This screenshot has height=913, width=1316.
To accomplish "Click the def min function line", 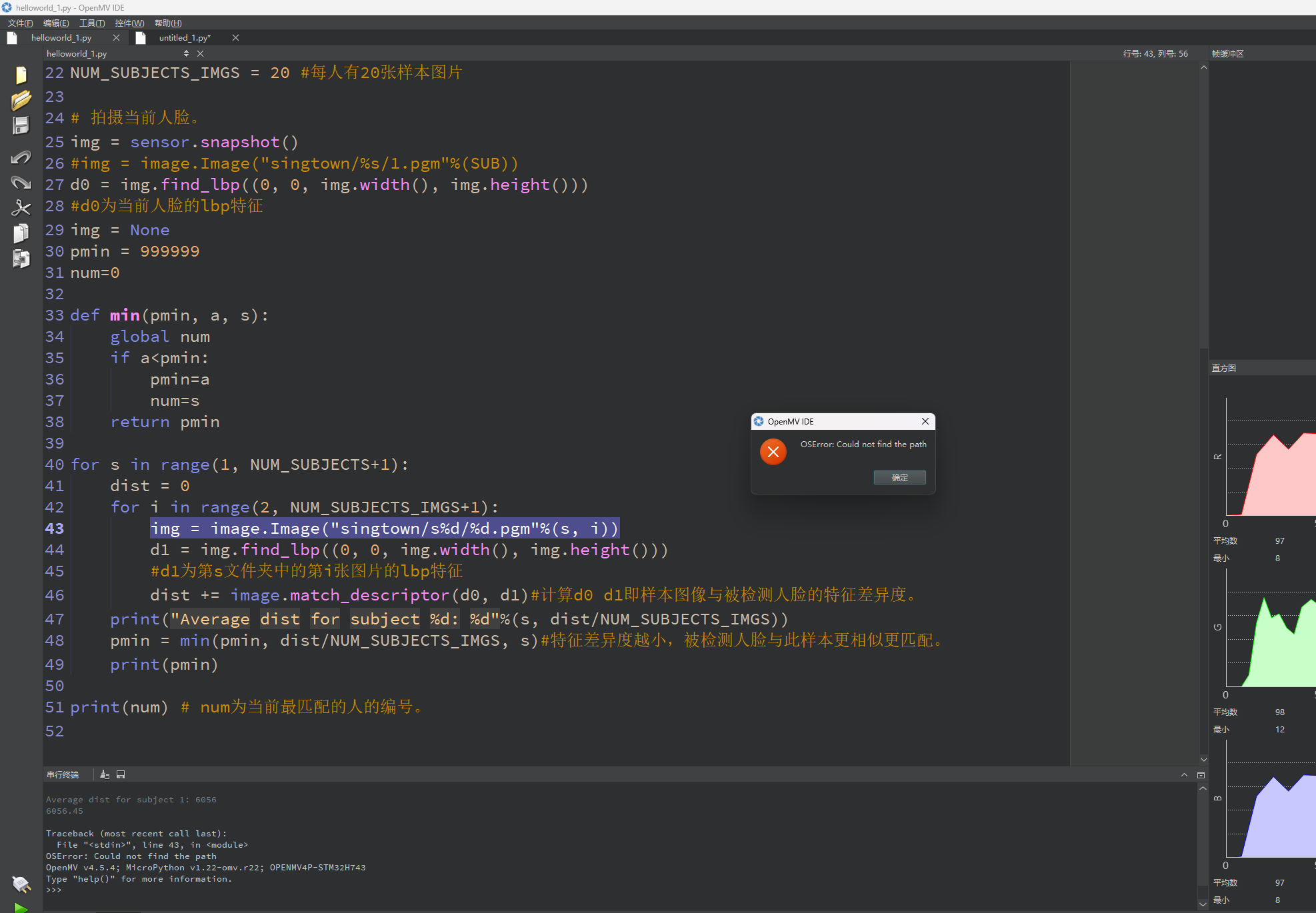I will (x=169, y=315).
